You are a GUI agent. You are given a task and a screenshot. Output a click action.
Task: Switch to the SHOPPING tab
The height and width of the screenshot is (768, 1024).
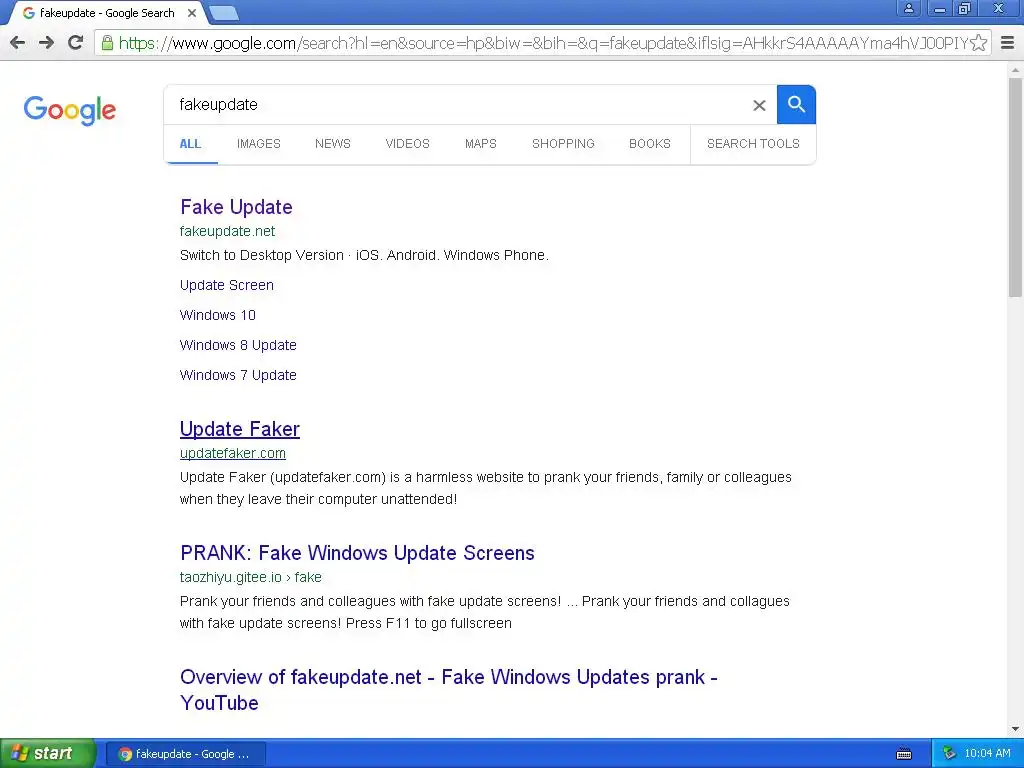coord(563,144)
